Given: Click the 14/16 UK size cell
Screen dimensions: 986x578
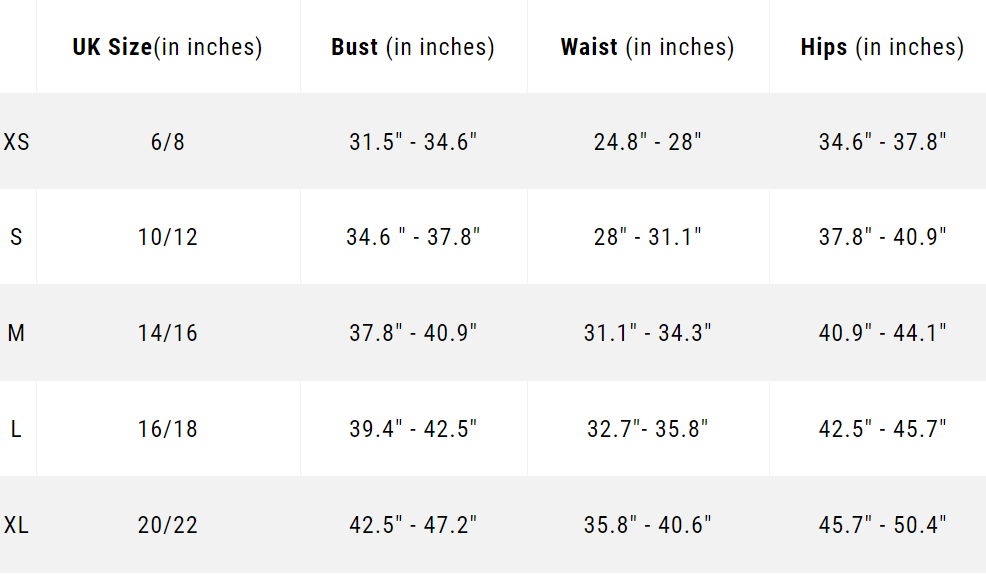Looking at the screenshot, I should pos(168,333).
